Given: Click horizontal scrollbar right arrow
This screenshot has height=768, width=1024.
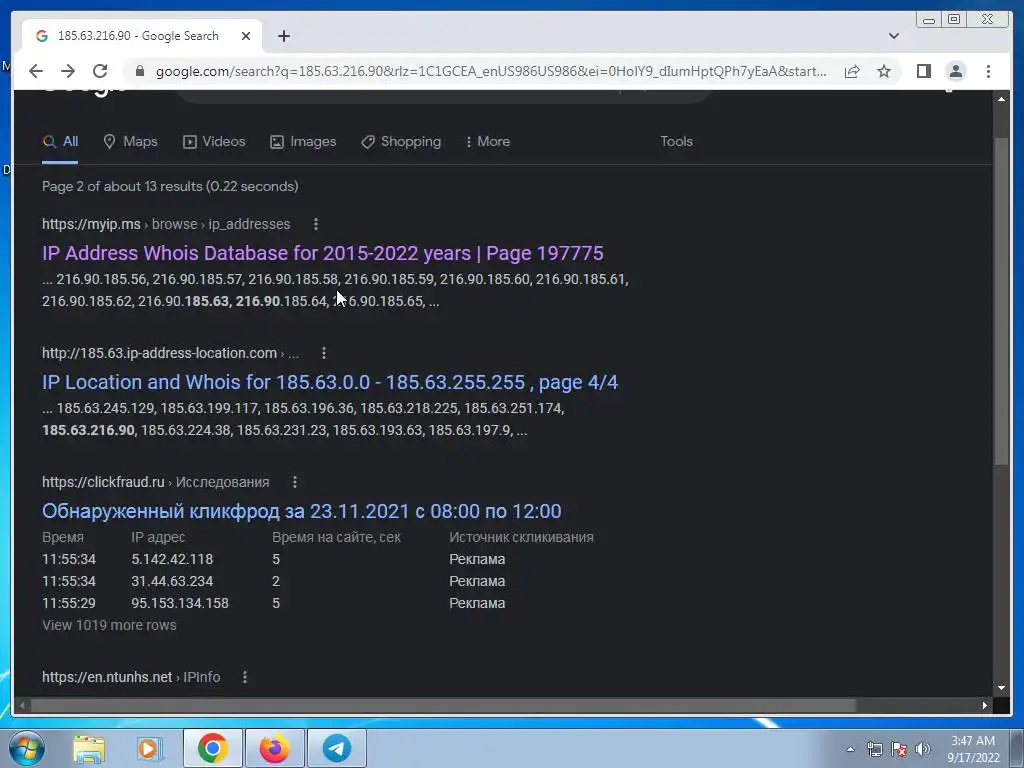Looking at the screenshot, I should (985, 705).
